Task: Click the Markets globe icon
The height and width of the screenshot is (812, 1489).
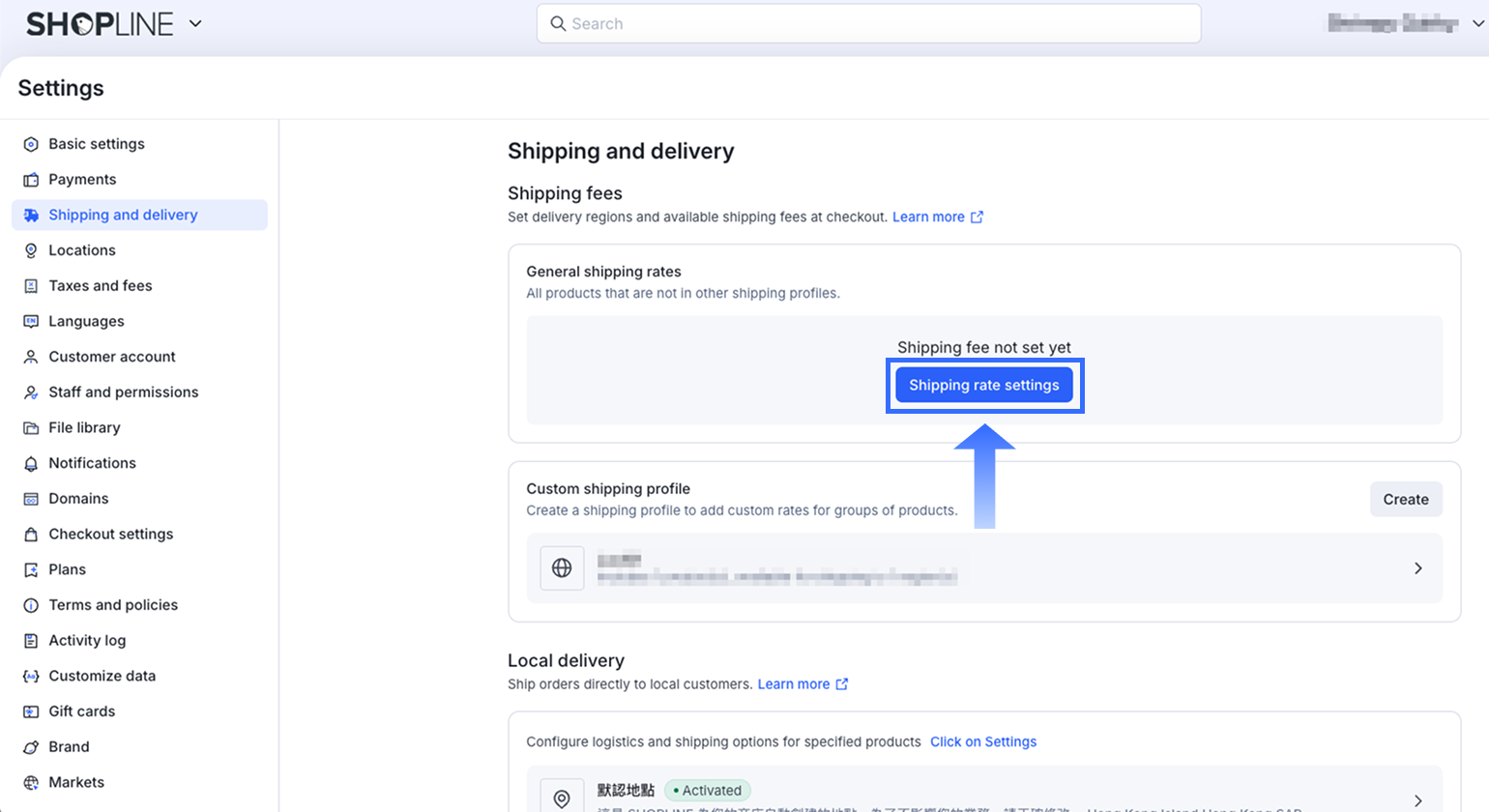Action: 31,782
